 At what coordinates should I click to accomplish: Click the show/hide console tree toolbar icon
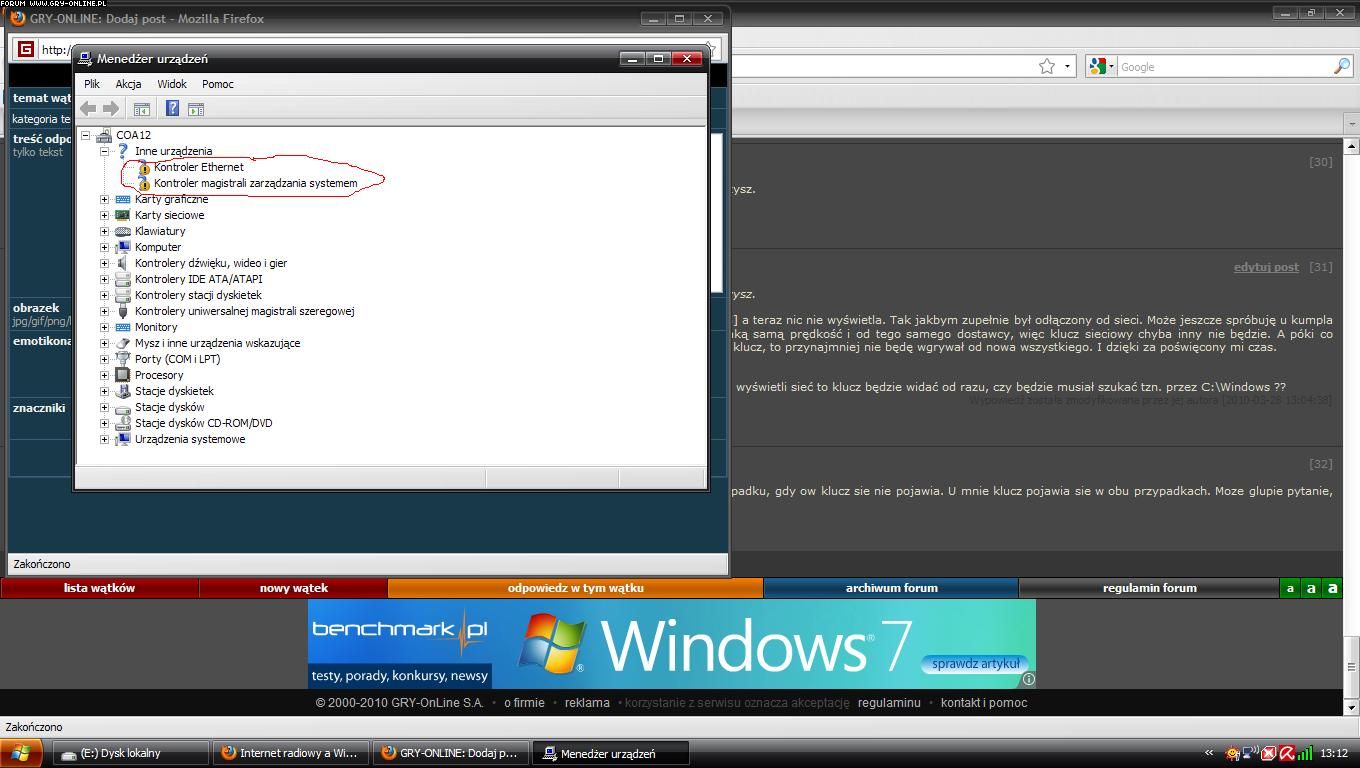pyautogui.click(x=142, y=108)
